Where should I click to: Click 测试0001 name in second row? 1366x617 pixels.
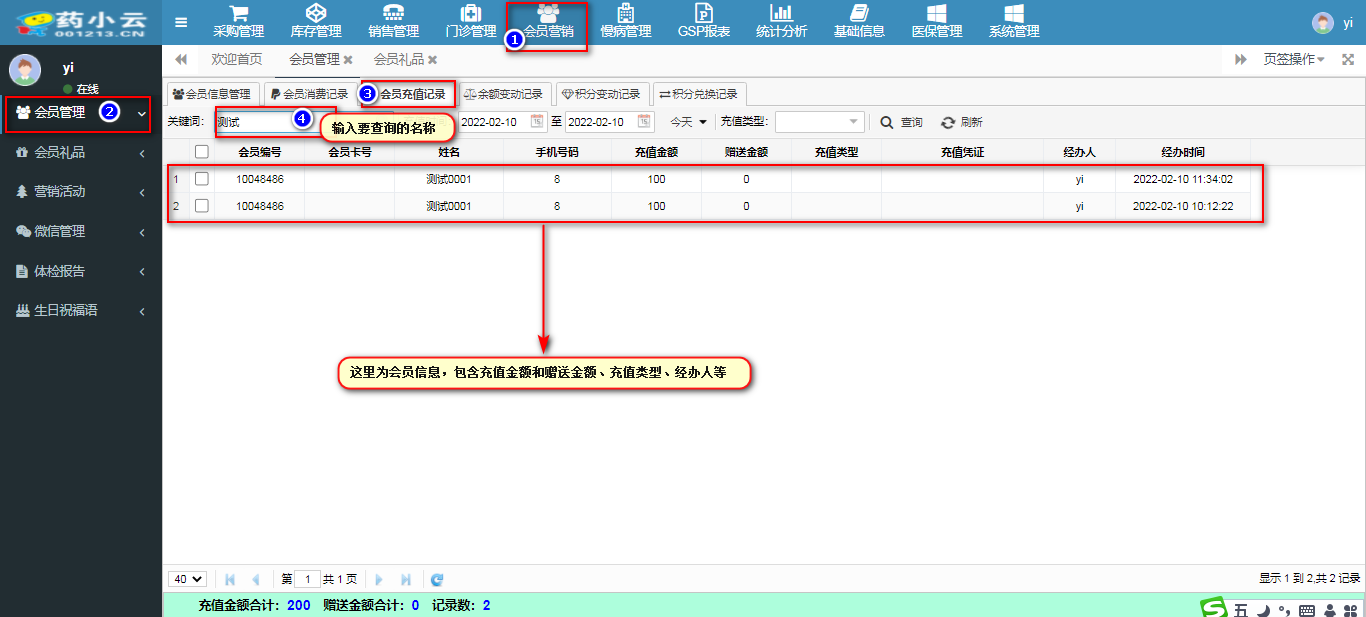tap(448, 206)
